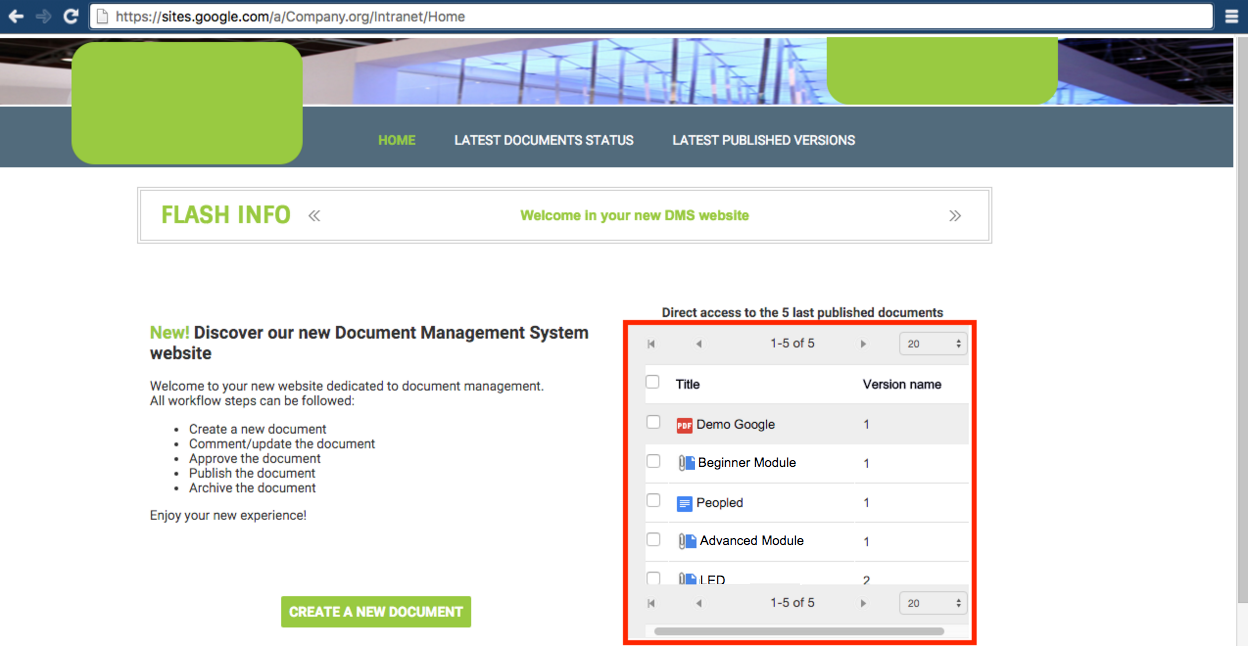Click the 'Create a new document' bullet
Image resolution: width=1248 pixels, height=646 pixels.
(x=258, y=429)
